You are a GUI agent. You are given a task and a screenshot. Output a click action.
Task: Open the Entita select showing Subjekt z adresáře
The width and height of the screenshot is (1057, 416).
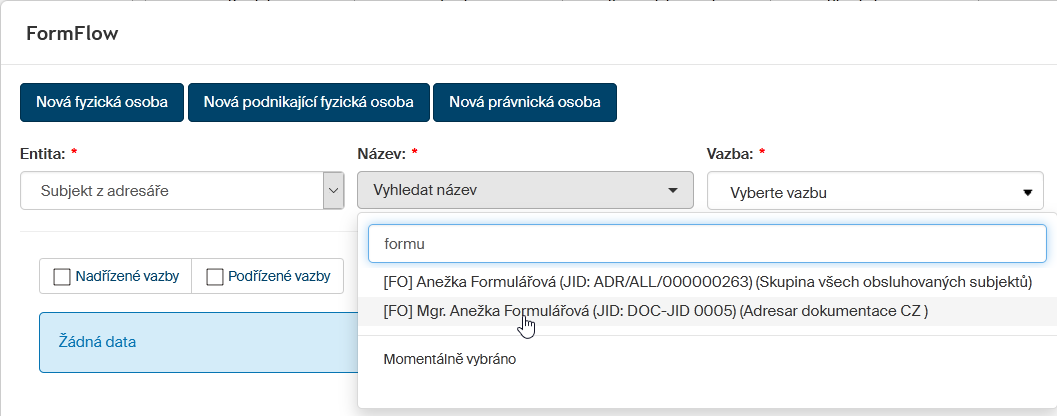172,190
